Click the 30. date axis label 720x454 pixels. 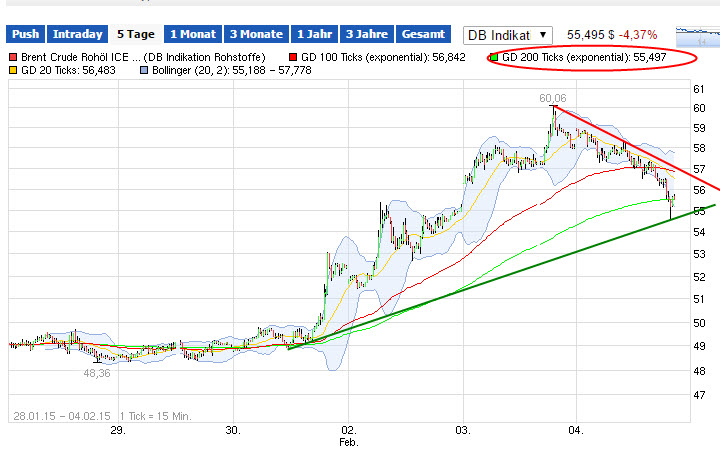coord(233,430)
